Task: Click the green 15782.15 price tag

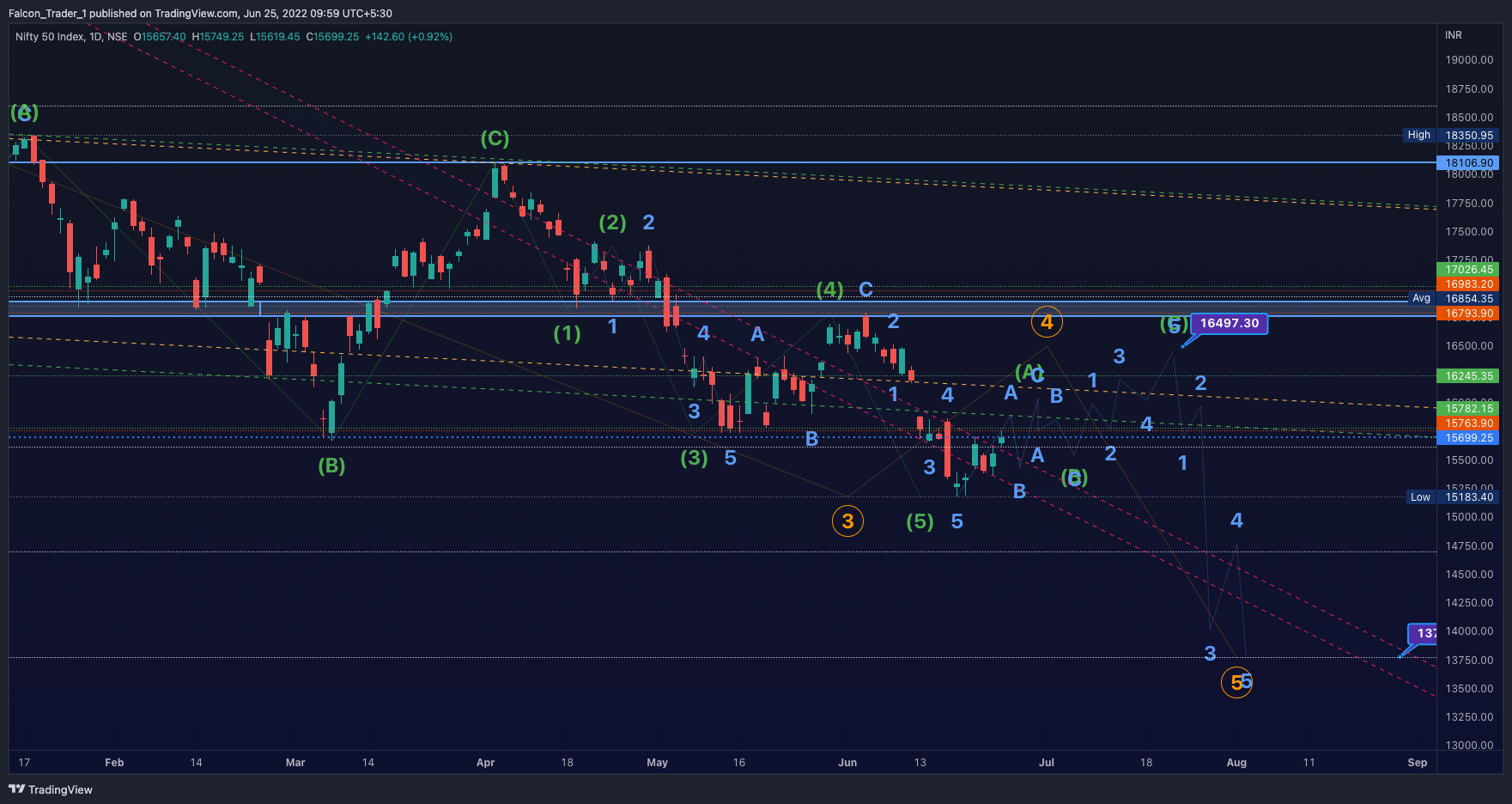Action: [1469, 409]
